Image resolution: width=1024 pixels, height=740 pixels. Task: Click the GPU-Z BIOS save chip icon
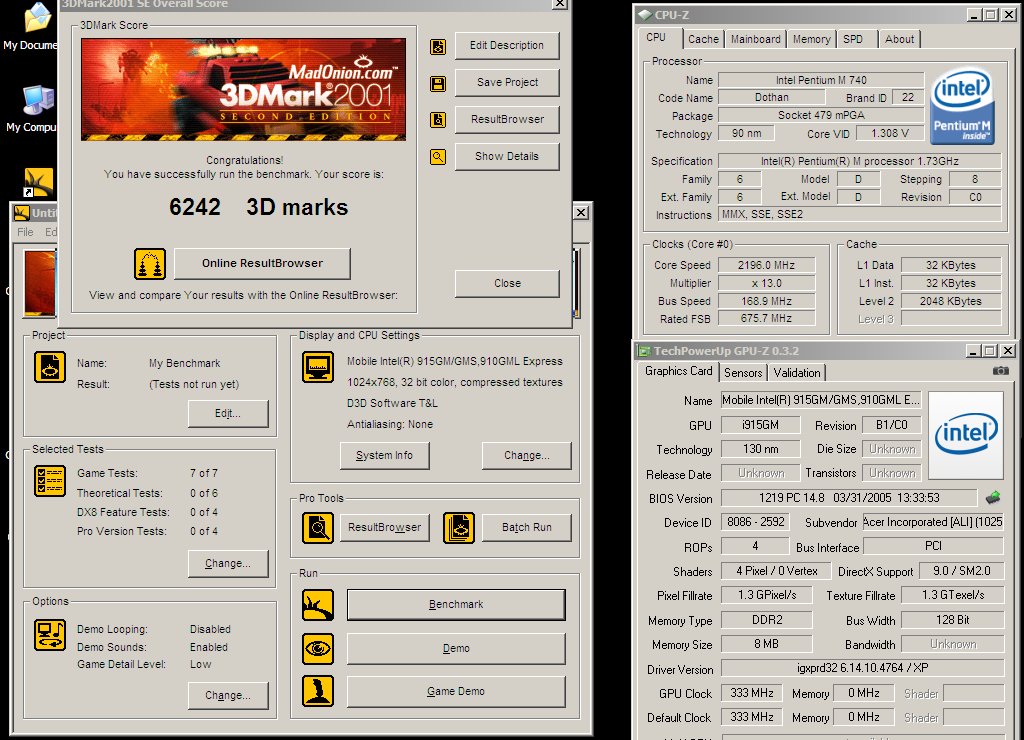pyautogui.click(x=993, y=498)
